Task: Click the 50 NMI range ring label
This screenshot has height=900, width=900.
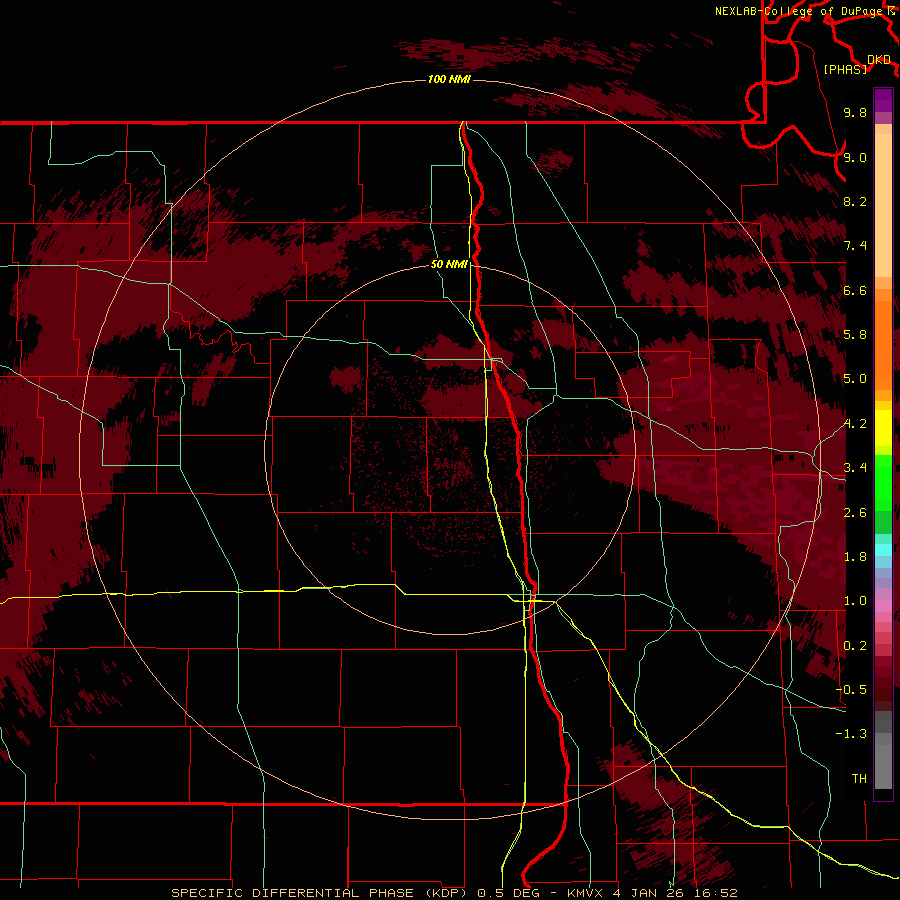Action: point(449,264)
